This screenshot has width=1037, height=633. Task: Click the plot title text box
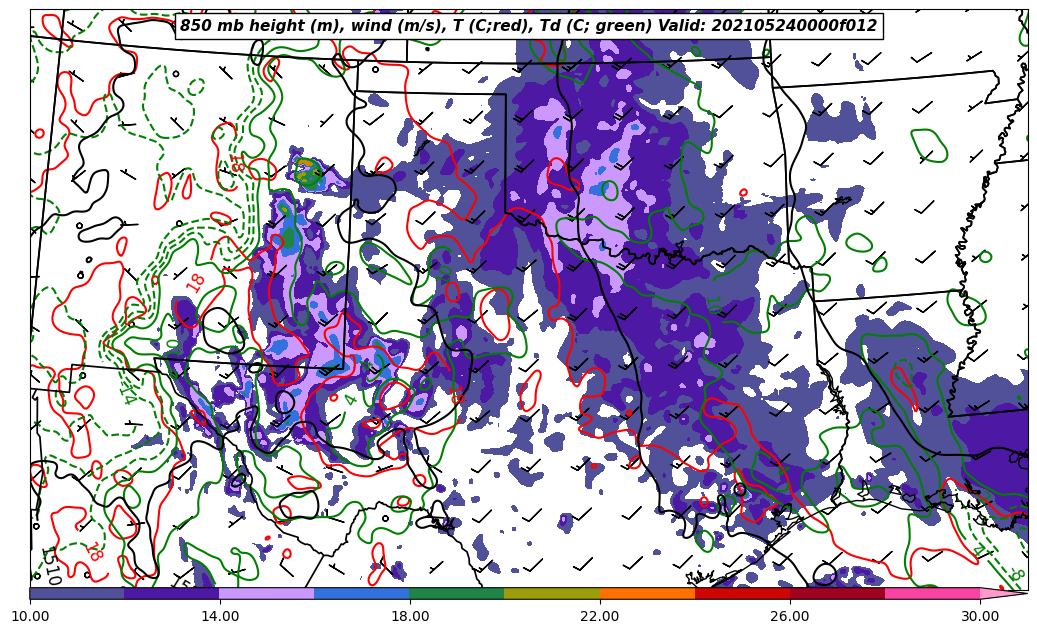(528, 26)
